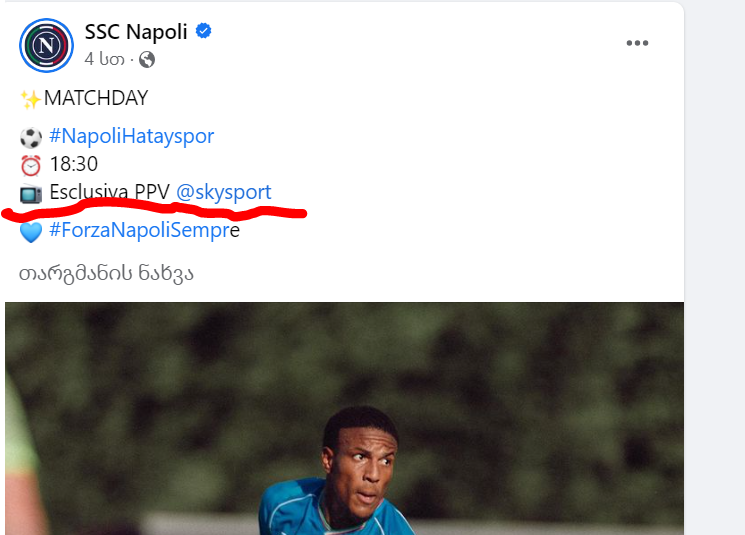The width and height of the screenshot is (745, 535).
Task: Click the alarm clock emoji
Action: tap(30, 164)
